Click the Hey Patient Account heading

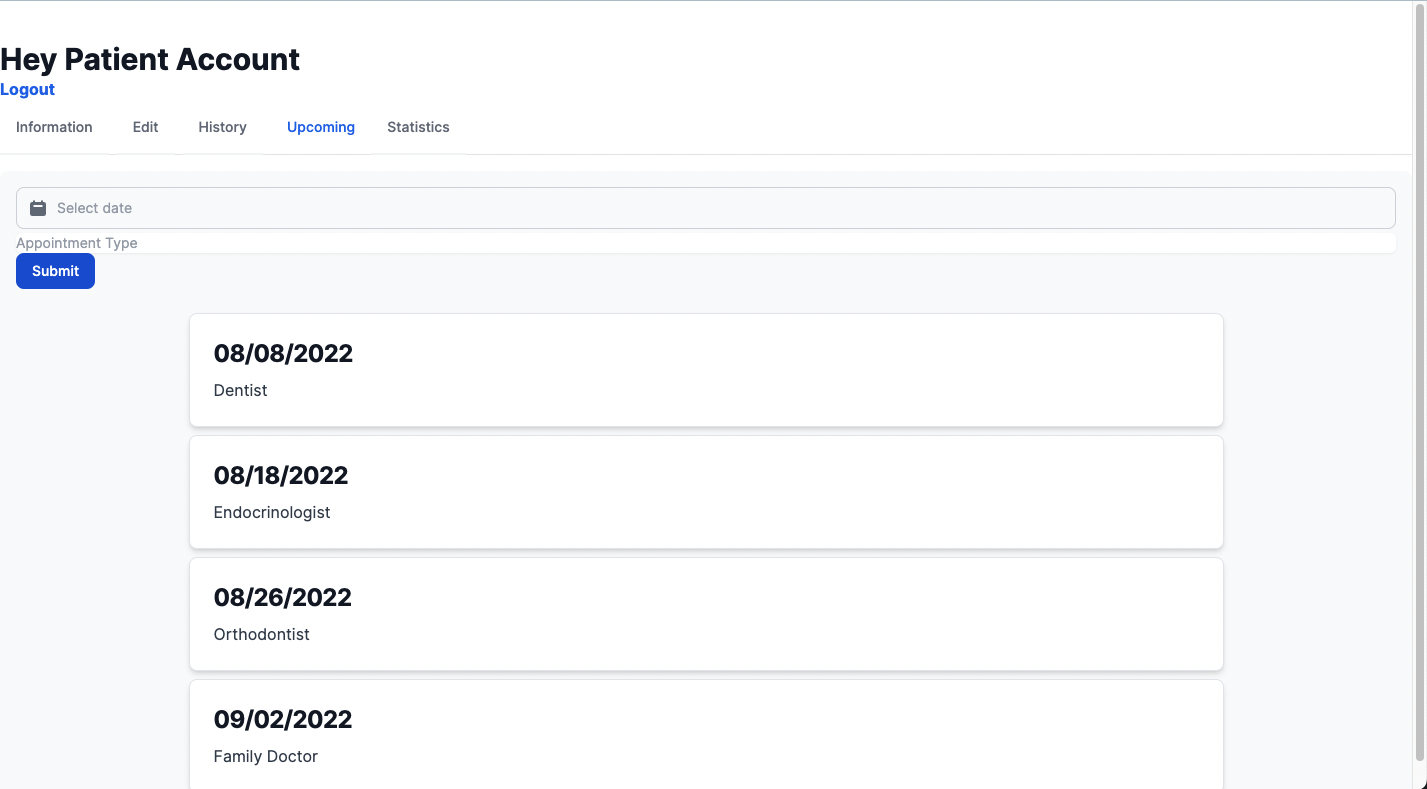[150, 59]
